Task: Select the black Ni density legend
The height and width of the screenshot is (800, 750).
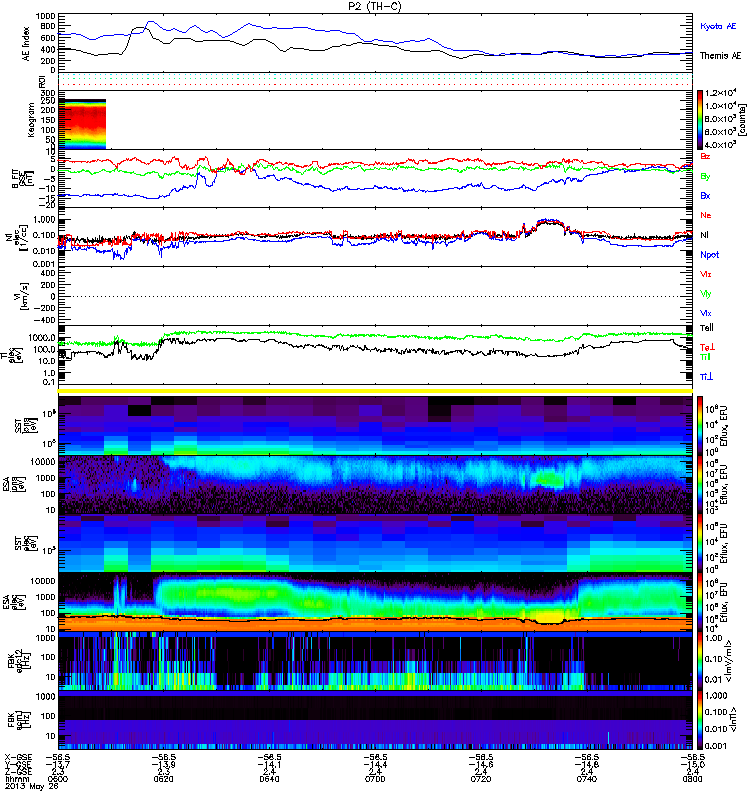Action: (x=704, y=235)
